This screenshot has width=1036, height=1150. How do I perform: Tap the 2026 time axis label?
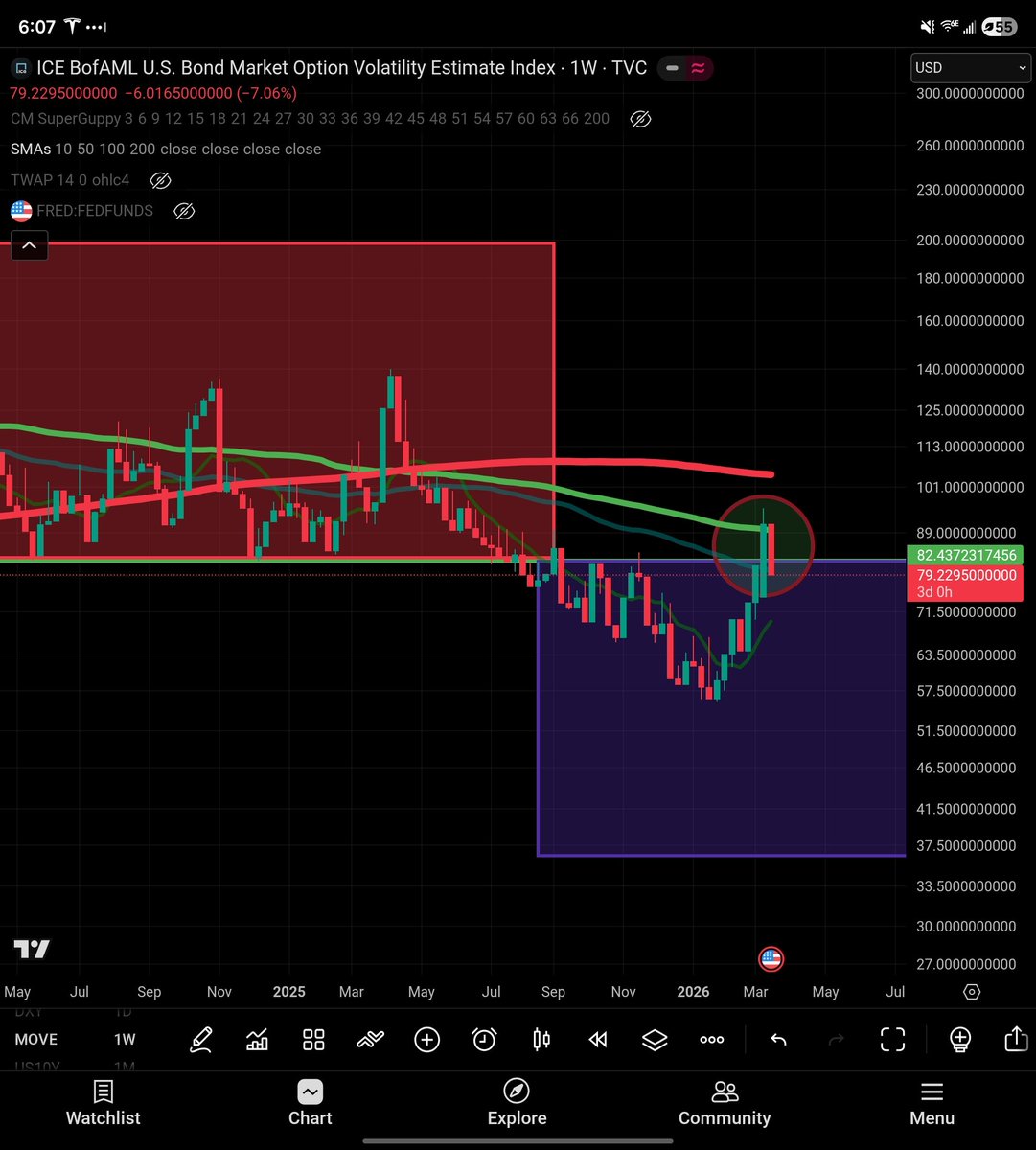click(x=694, y=992)
